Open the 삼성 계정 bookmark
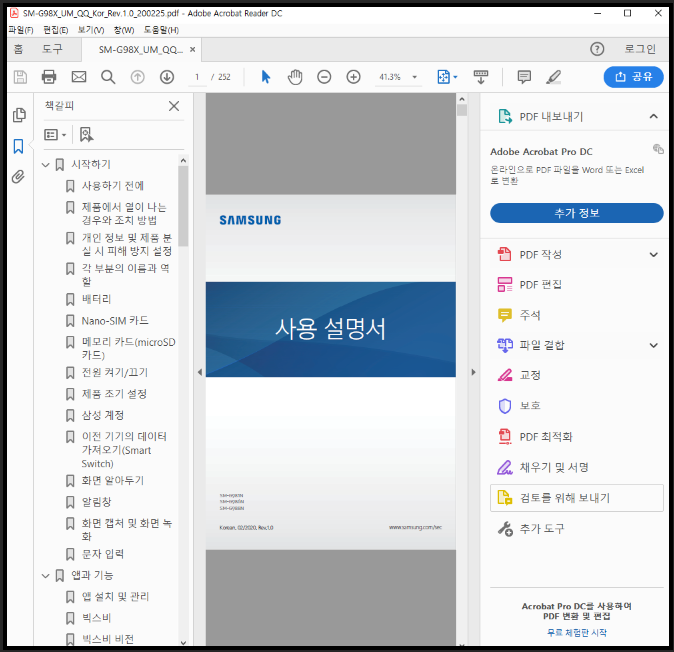Screen dimensions: 674x652 [103, 415]
